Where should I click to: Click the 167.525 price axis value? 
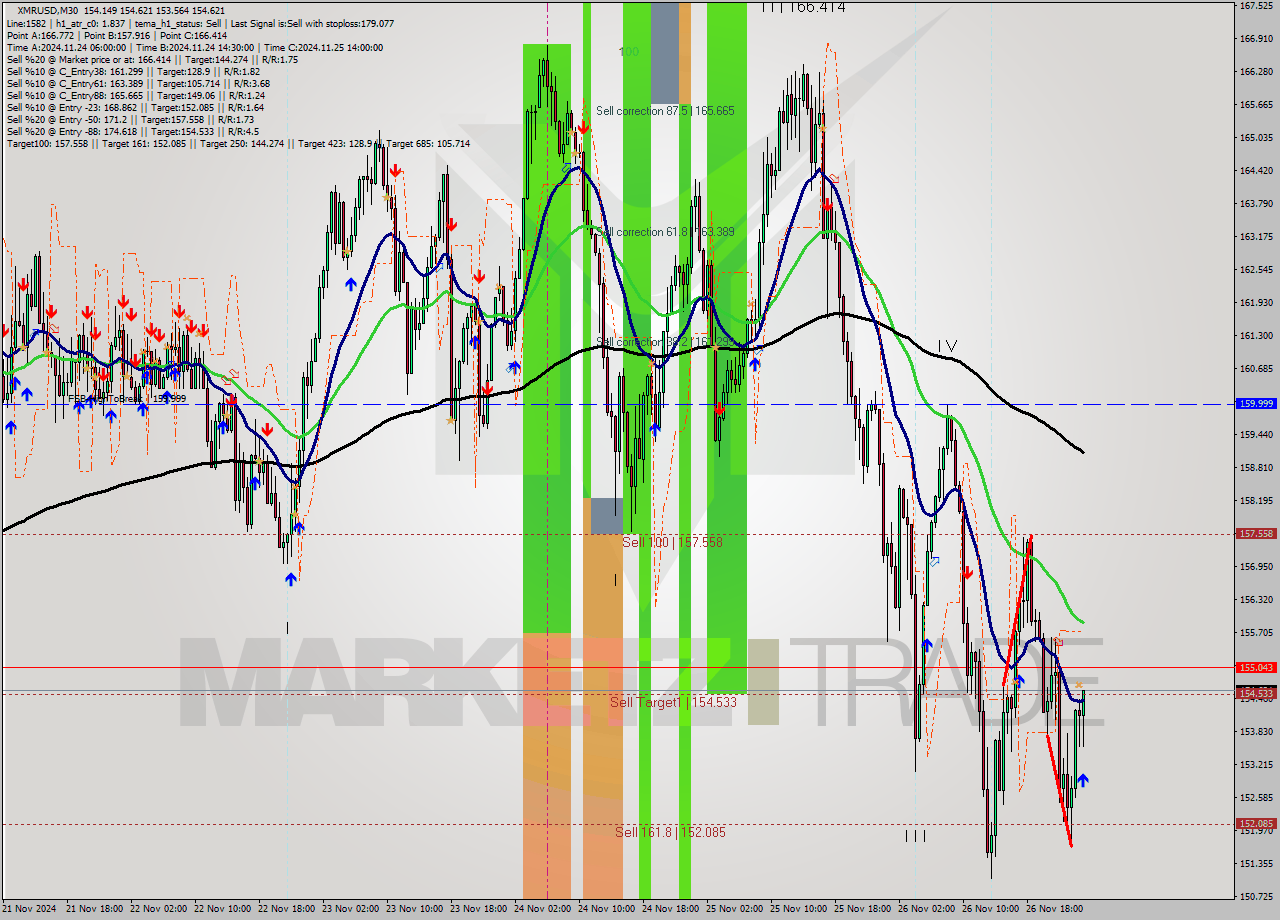coord(1256,6)
